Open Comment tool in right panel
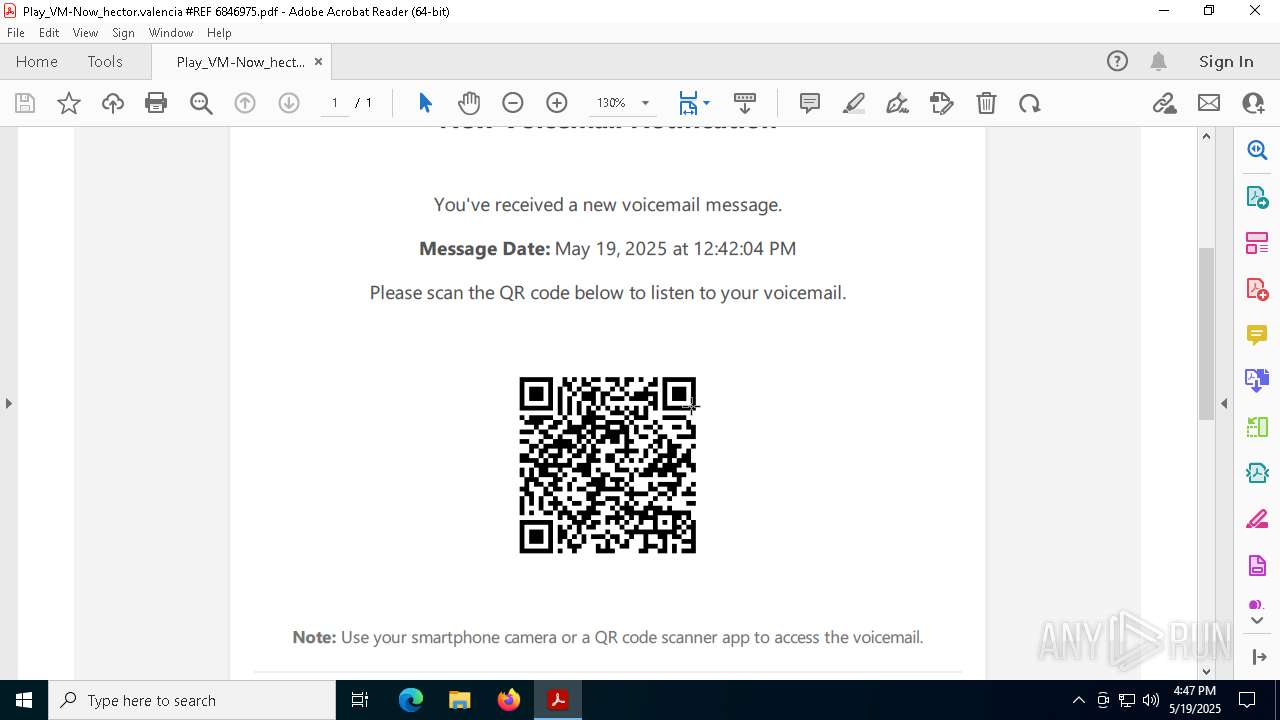The image size is (1280, 720). [1257, 335]
